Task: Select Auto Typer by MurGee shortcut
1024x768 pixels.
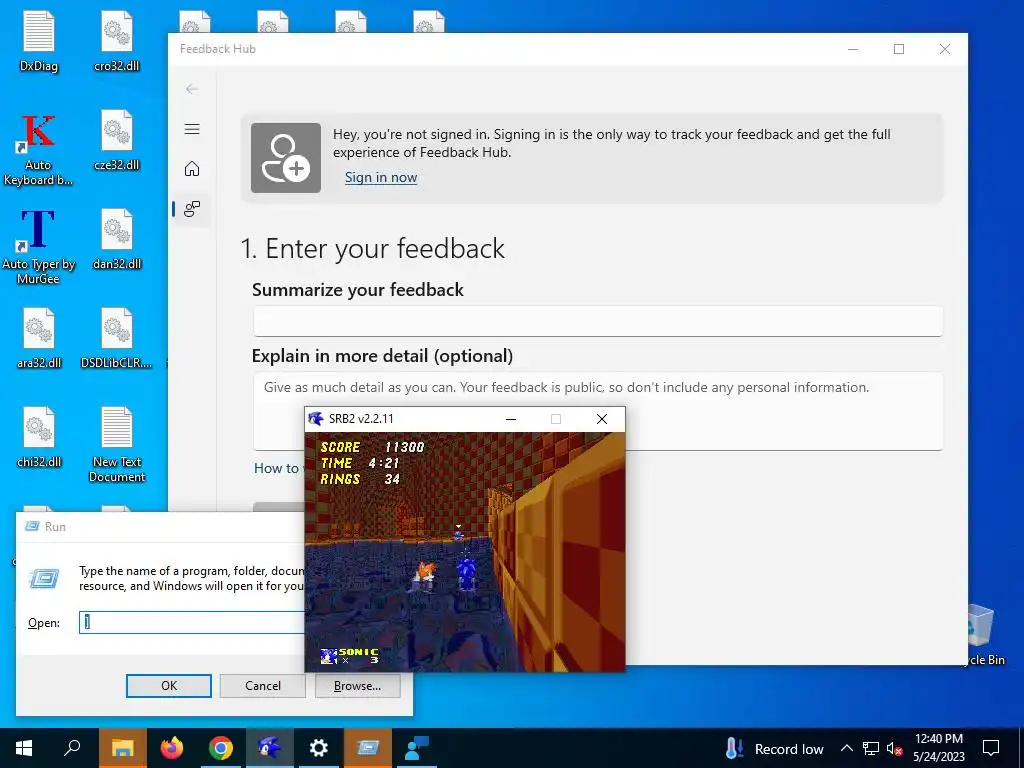Action: [38, 247]
